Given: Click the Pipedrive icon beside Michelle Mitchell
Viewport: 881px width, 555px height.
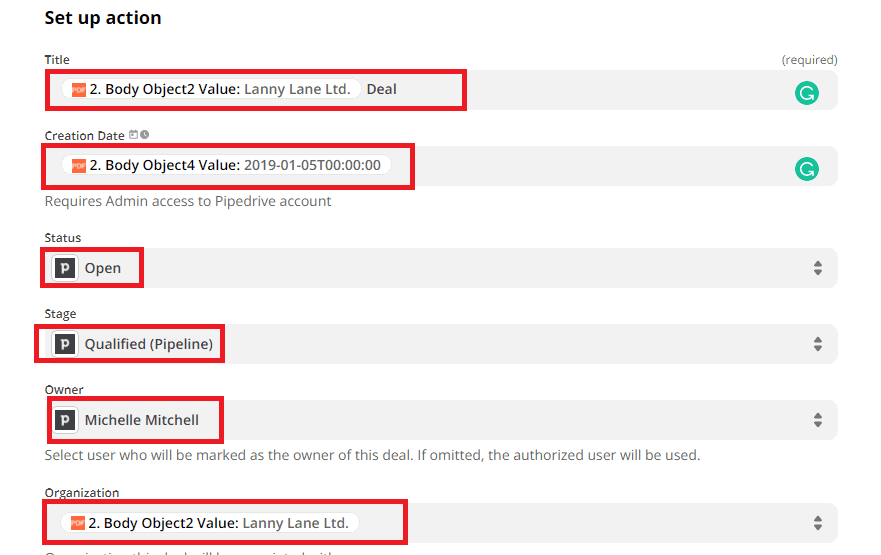Looking at the screenshot, I should [x=65, y=420].
